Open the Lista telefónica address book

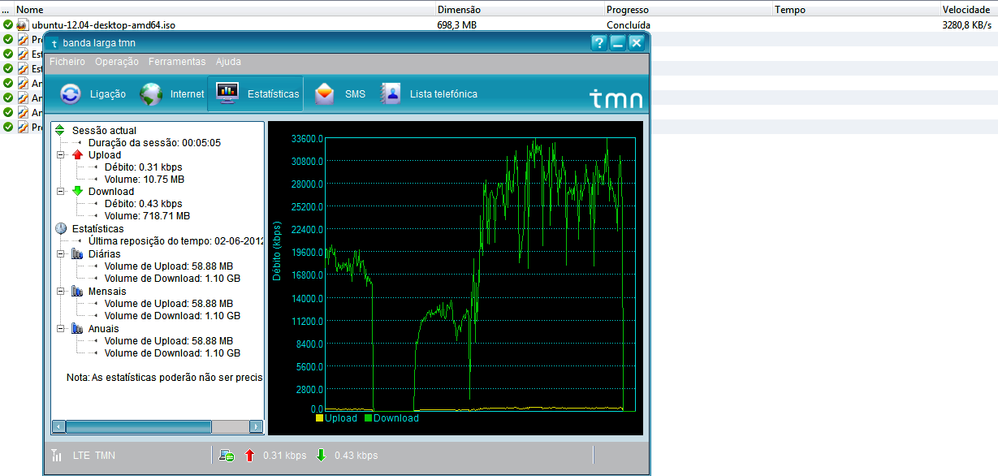tap(429, 94)
